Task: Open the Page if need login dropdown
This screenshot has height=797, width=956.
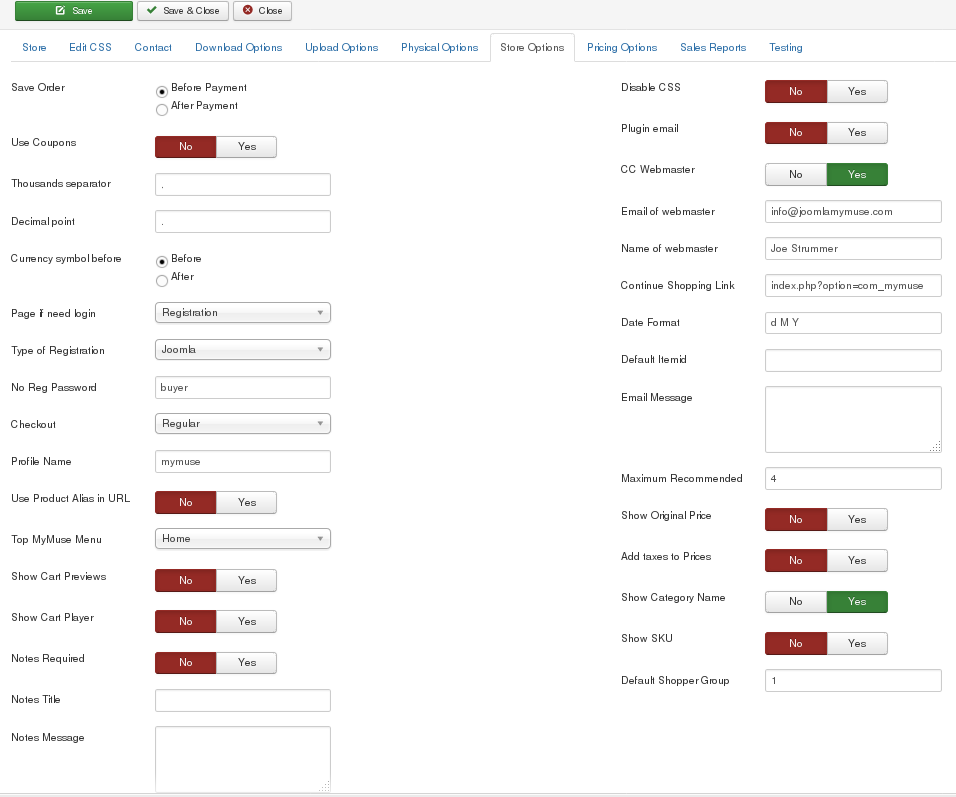Action: (243, 313)
